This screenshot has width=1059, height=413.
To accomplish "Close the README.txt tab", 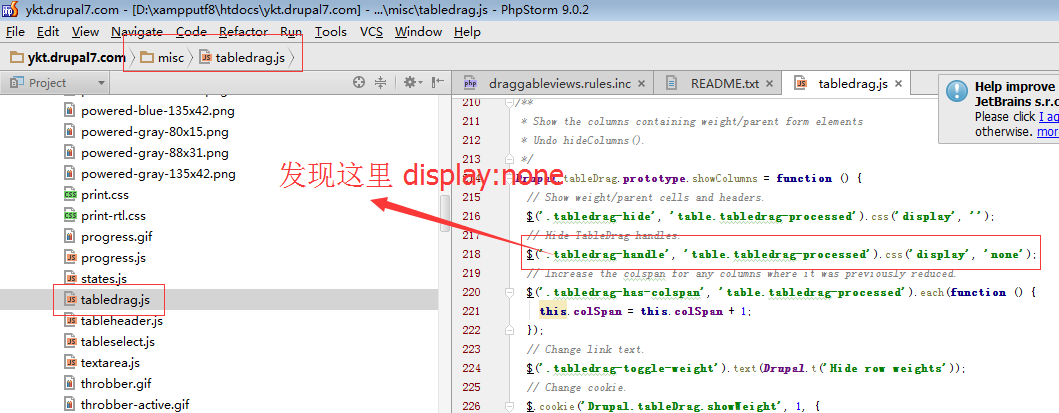I will click(770, 84).
